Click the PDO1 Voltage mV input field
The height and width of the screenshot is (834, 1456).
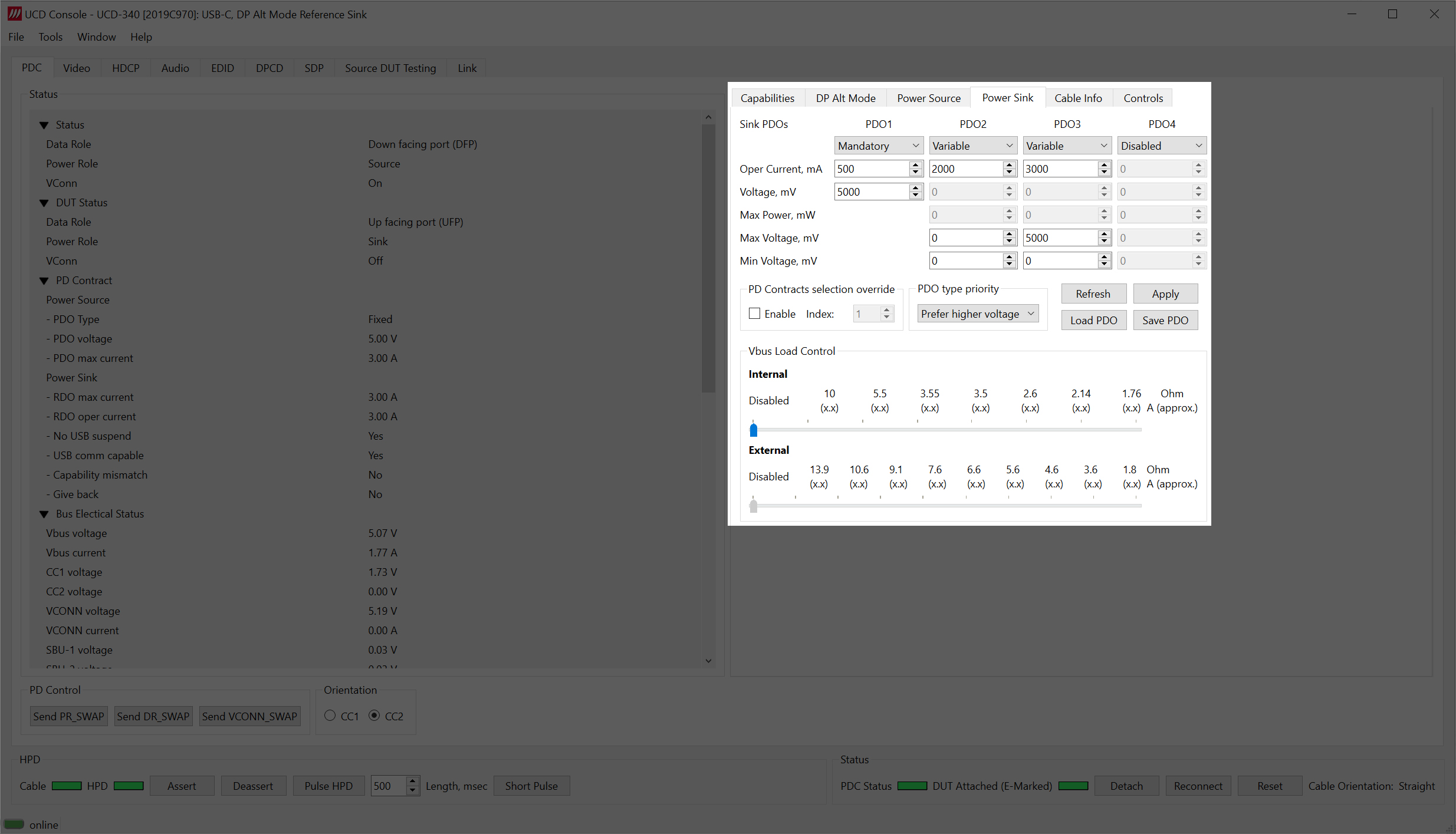(872, 192)
